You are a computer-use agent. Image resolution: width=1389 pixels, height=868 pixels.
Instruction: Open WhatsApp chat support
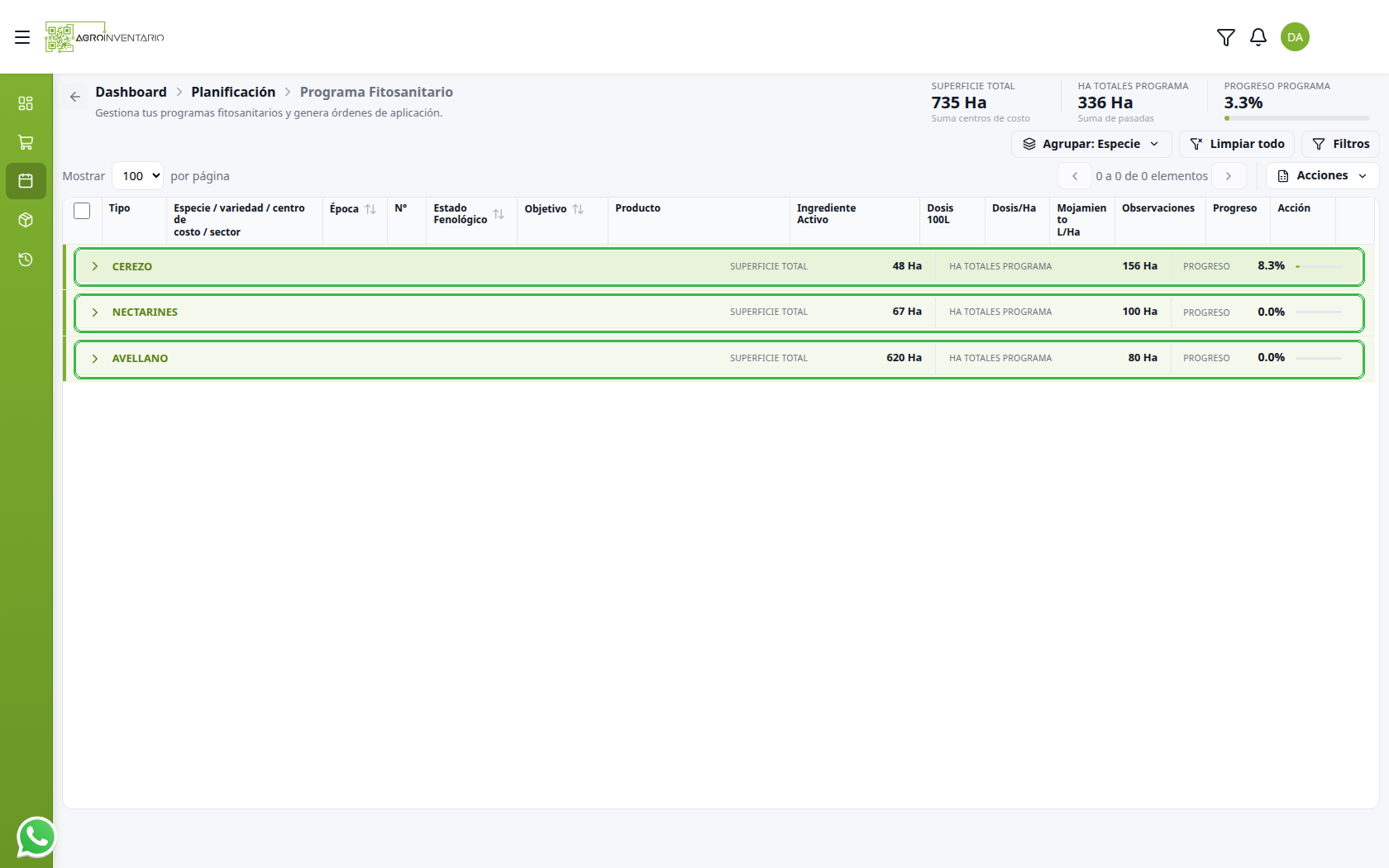point(36,837)
